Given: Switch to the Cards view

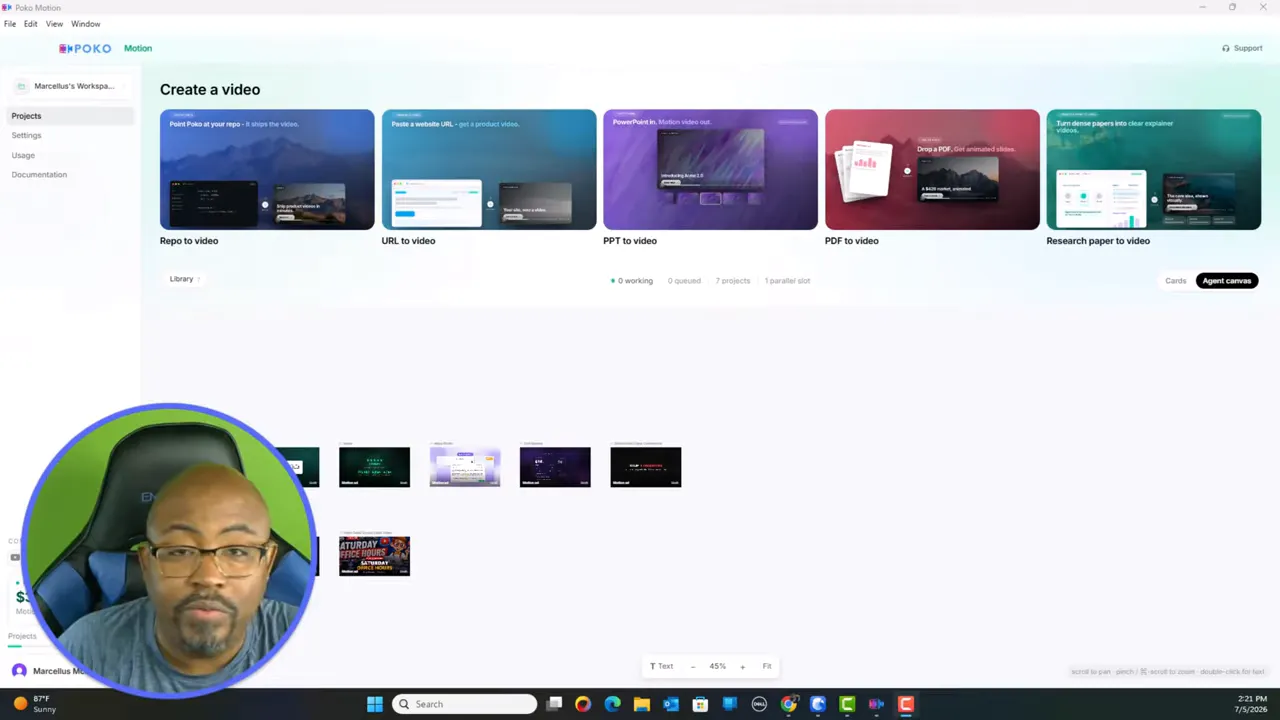Looking at the screenshot, I should pyautogui.click(x=1176, y=281).
